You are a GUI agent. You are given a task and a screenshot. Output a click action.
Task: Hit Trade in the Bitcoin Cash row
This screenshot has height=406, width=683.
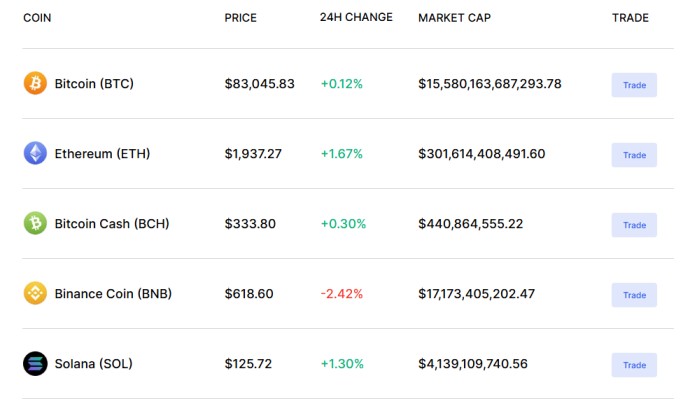pos(634,225)
